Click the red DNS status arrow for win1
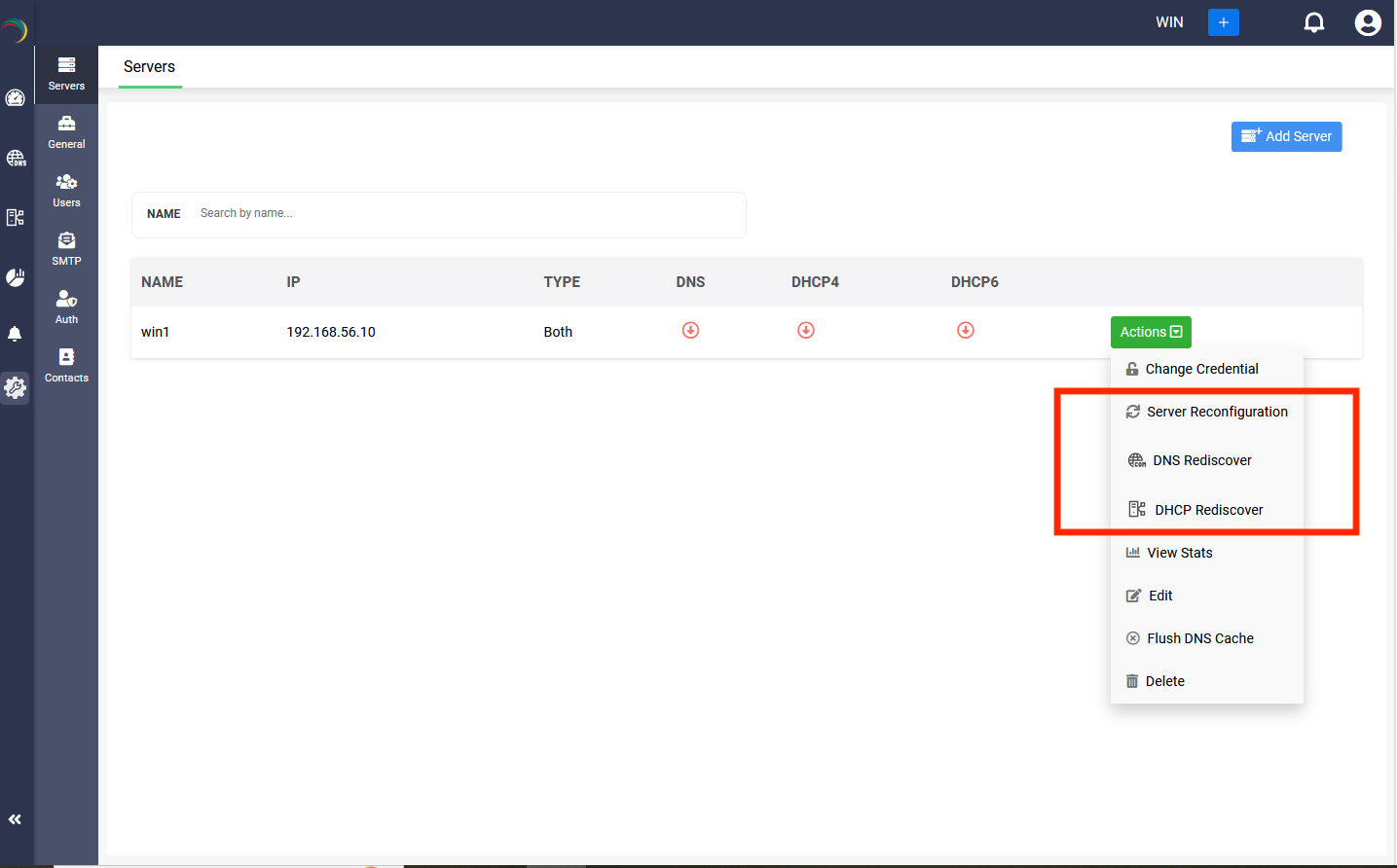1397x868 pixels. pyautogui.click(x=690, y=330)
